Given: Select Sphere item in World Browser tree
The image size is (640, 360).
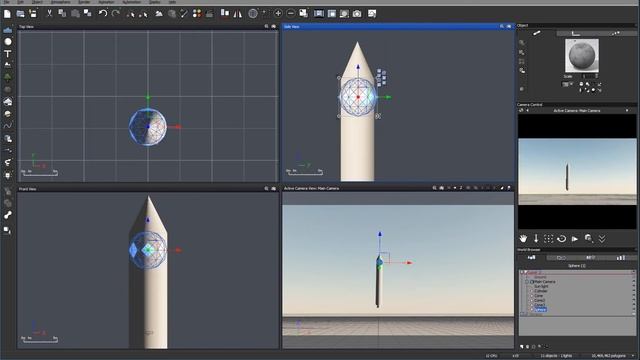Looking at the screenshot, I should pos(540,310).
